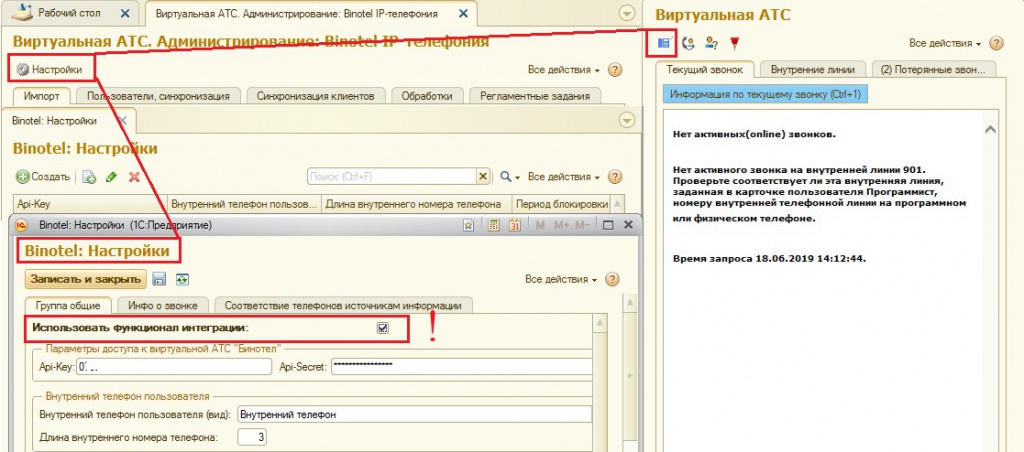This screenshot has height=452, width=1024.
Task: Open Все действия menu in the settings list toolbar
Action: point(564,177)
